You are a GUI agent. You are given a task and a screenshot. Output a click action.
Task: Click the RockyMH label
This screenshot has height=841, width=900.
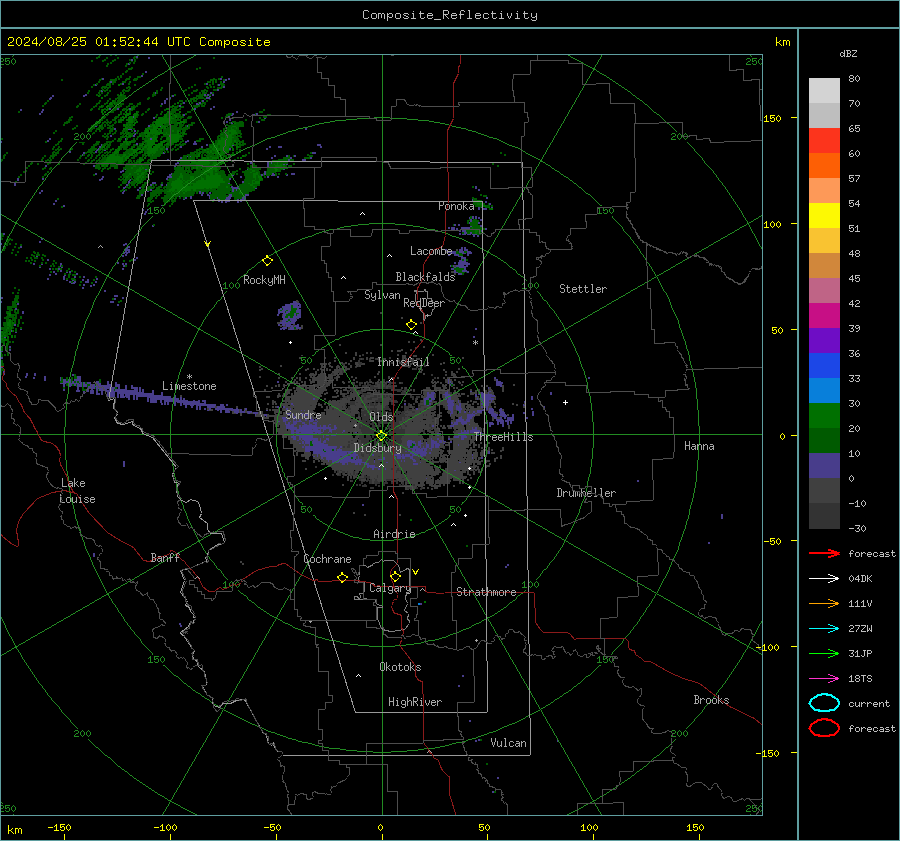[x=264, y=280]
